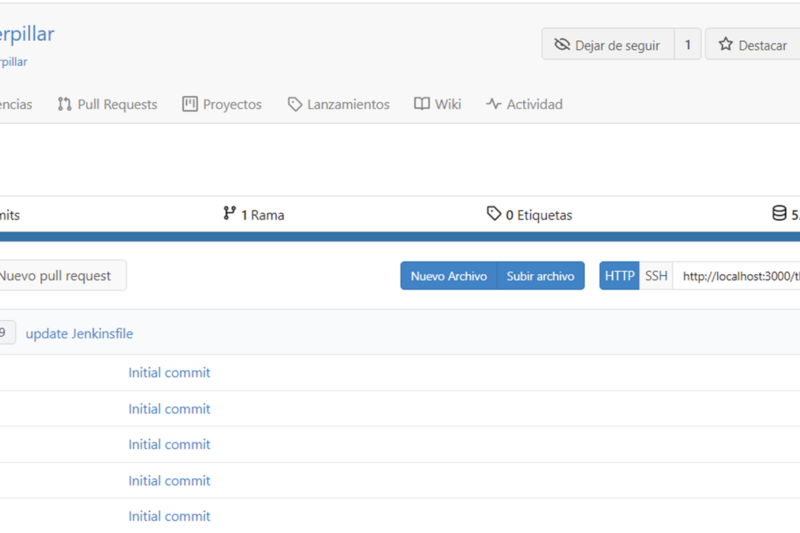This screenshot has width=800, height=533.
Task: Click the blue language statistics bar
Action: point(400,237)
